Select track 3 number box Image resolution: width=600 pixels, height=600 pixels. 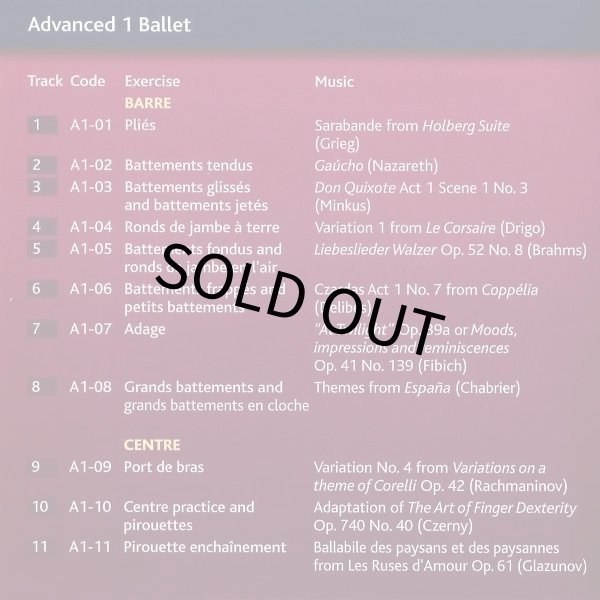42,187
